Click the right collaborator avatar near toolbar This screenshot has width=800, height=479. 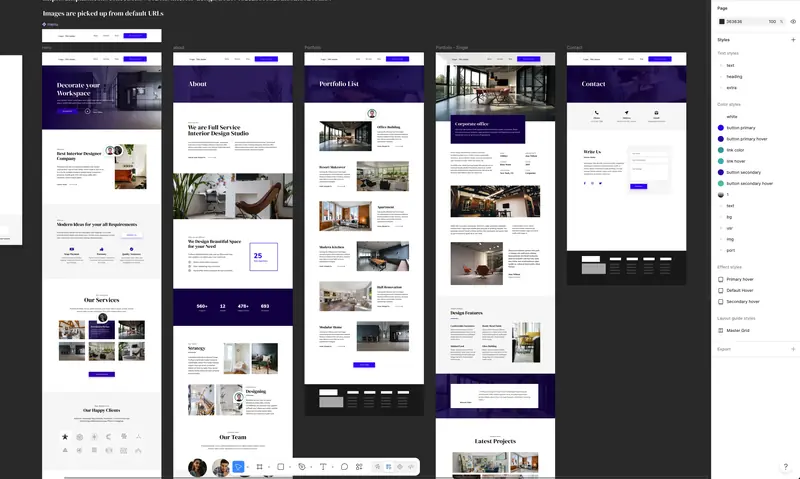(220, 467)
